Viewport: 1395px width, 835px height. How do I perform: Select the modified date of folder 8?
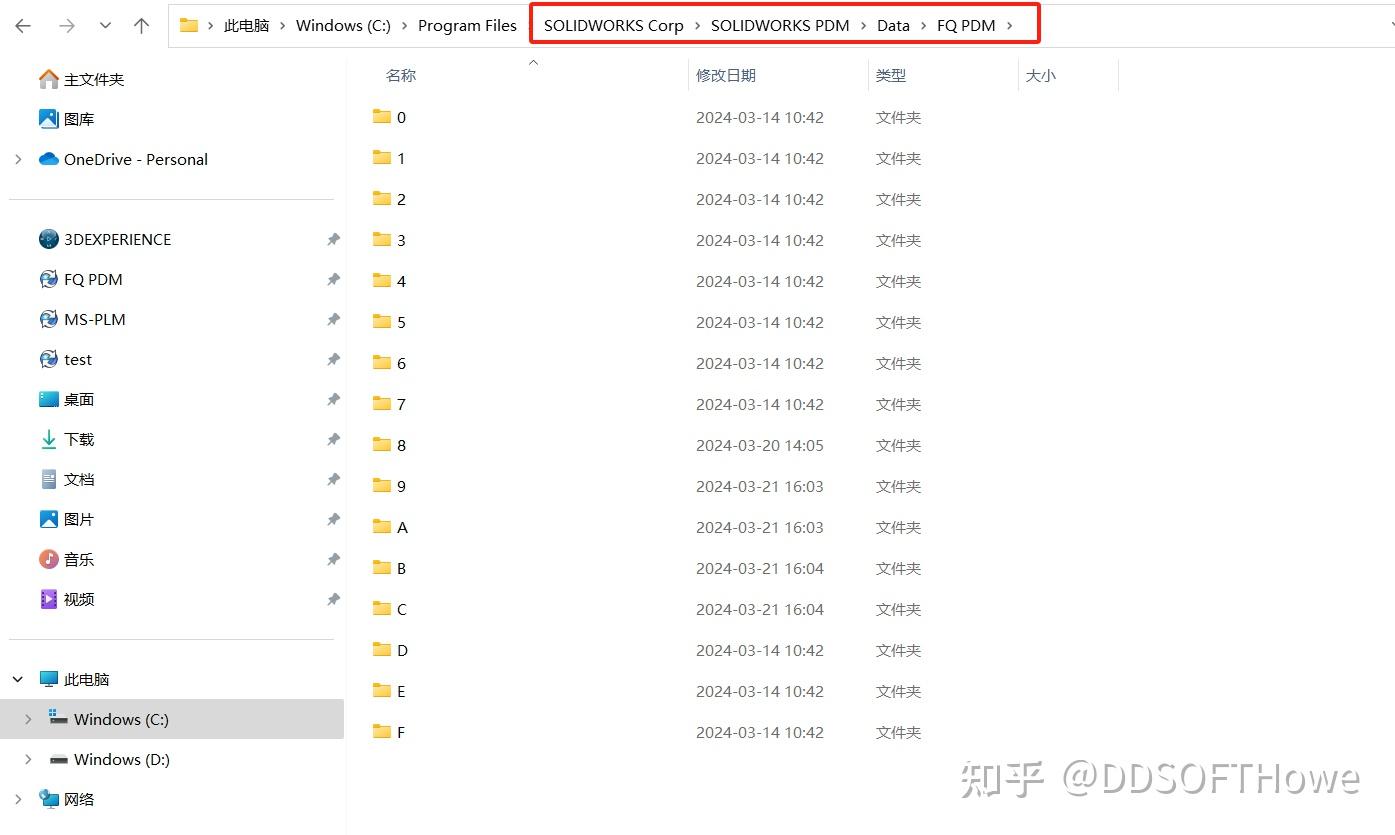point(760,445)
